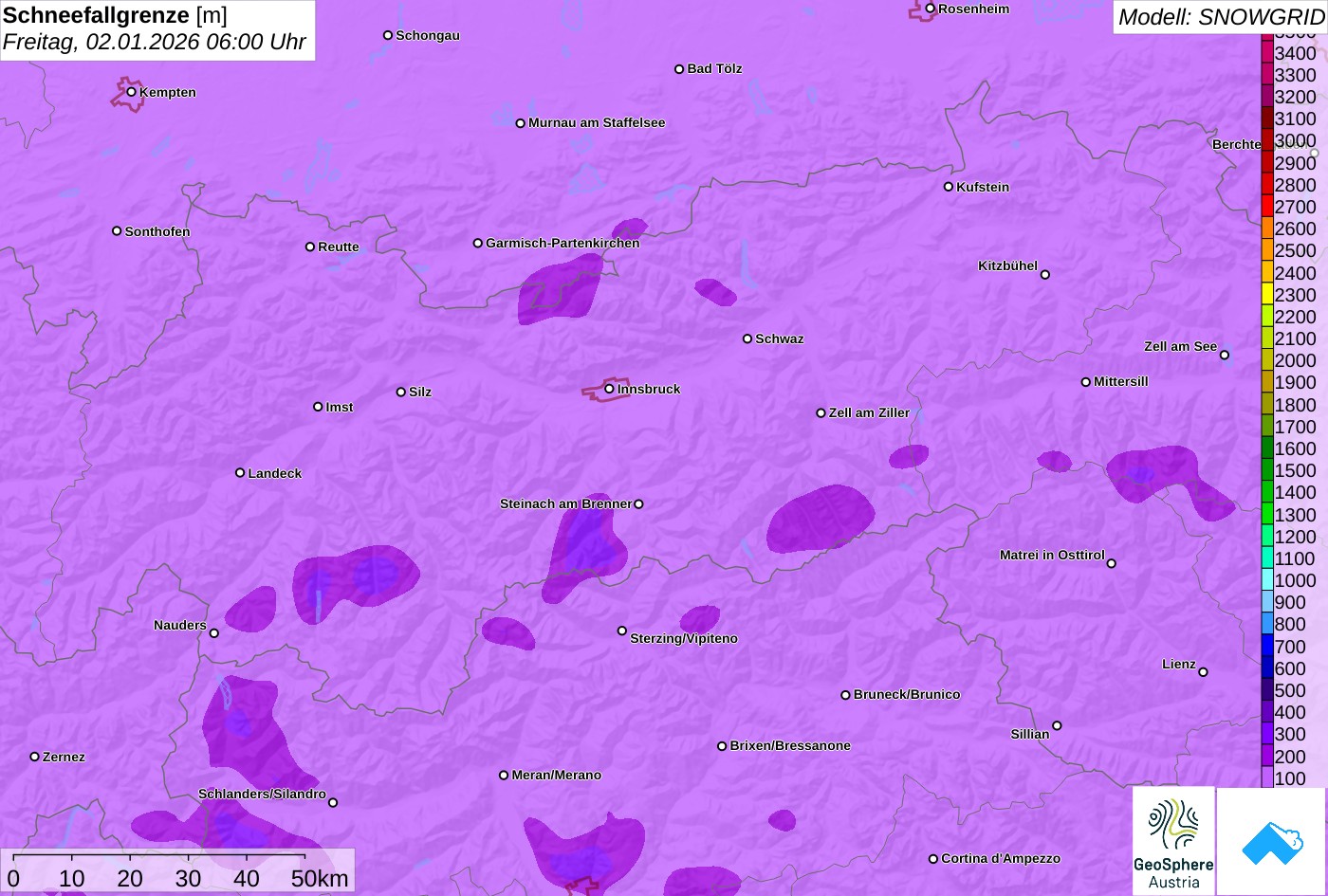Click the Sonthofen location dot
Viewport: 1328px width, 896px height.
pos(117,231)
